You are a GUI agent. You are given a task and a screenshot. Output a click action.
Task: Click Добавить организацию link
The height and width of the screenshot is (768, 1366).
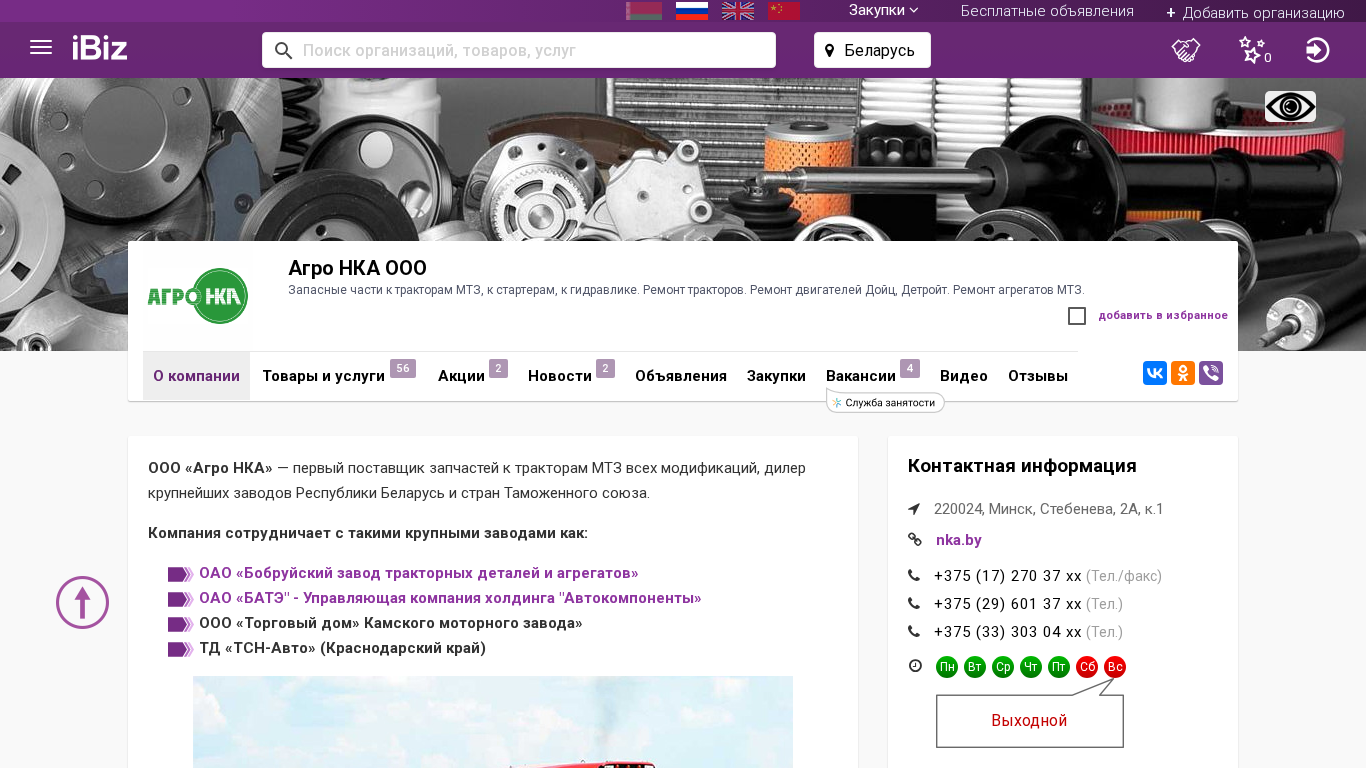pos(1255,13)
